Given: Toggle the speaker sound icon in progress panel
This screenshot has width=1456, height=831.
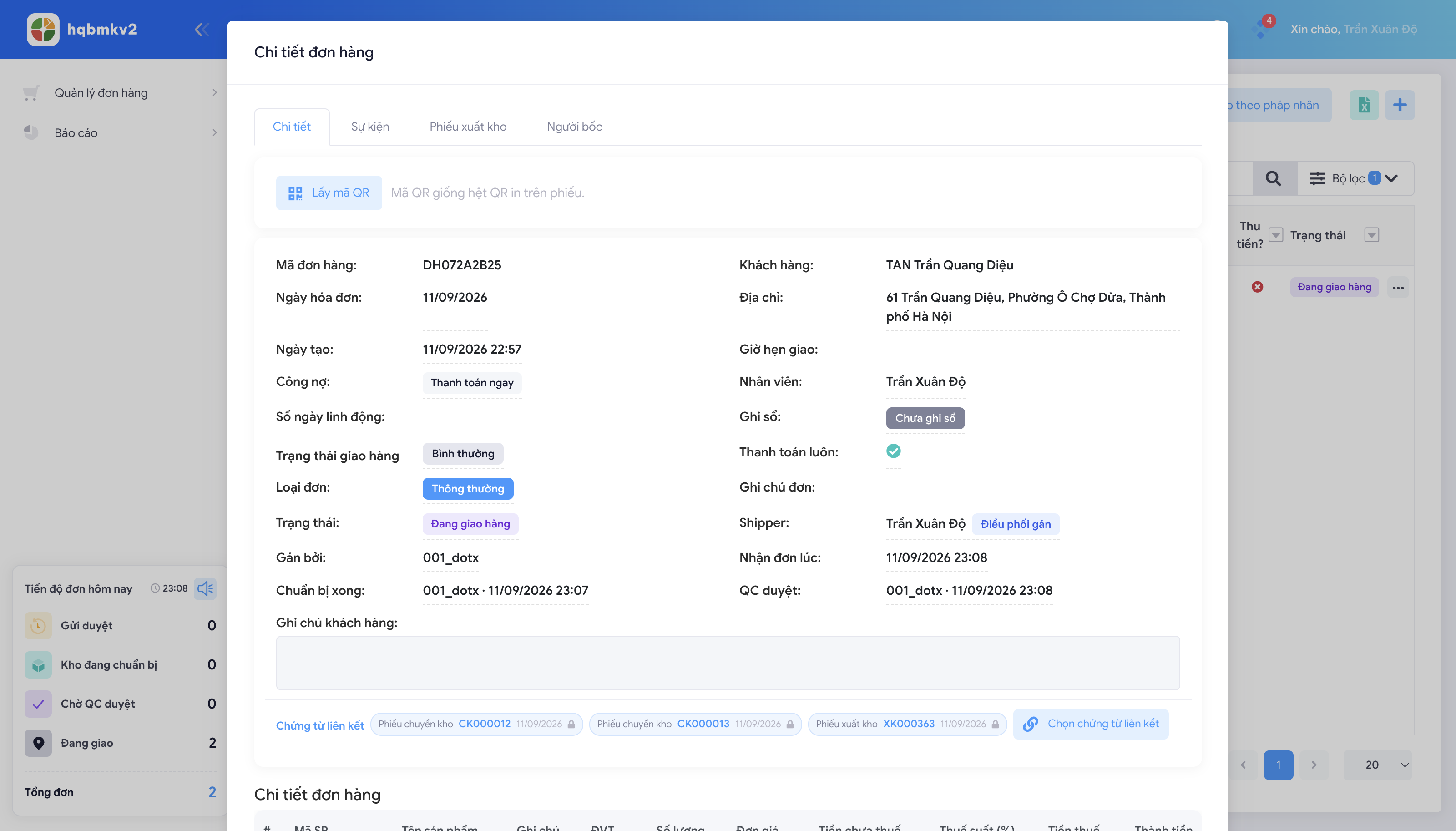Looking at the screenshot, I should coord(205,588).
